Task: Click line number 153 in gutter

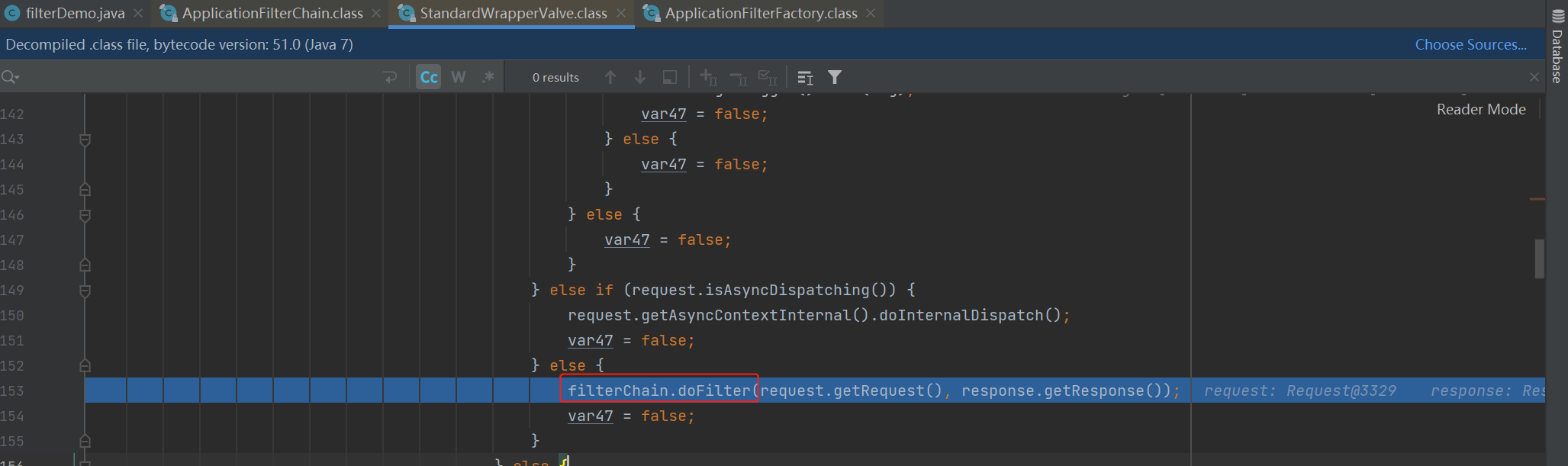Action: 12,390
